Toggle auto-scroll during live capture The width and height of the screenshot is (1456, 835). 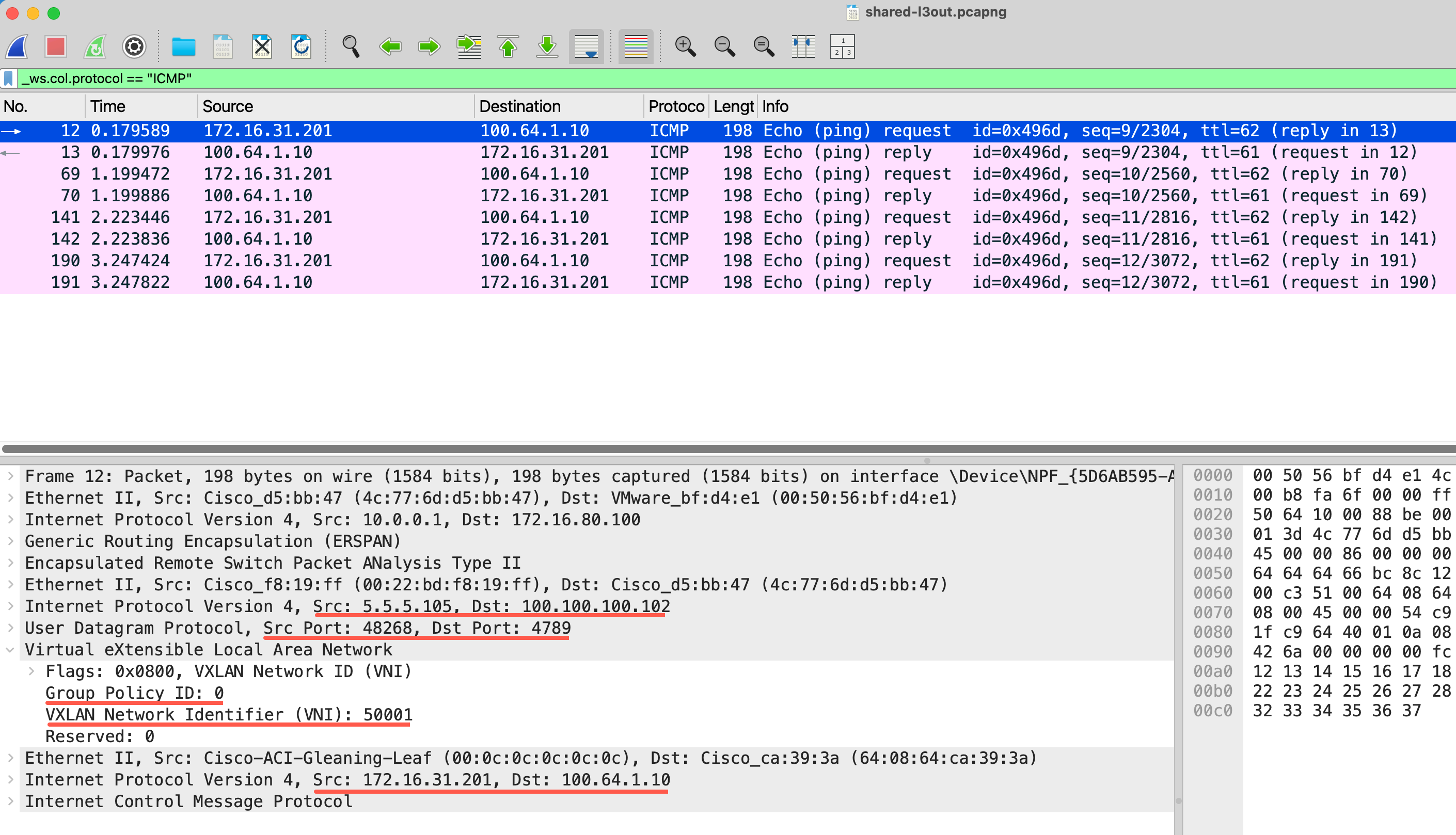[x=587, y=46]
